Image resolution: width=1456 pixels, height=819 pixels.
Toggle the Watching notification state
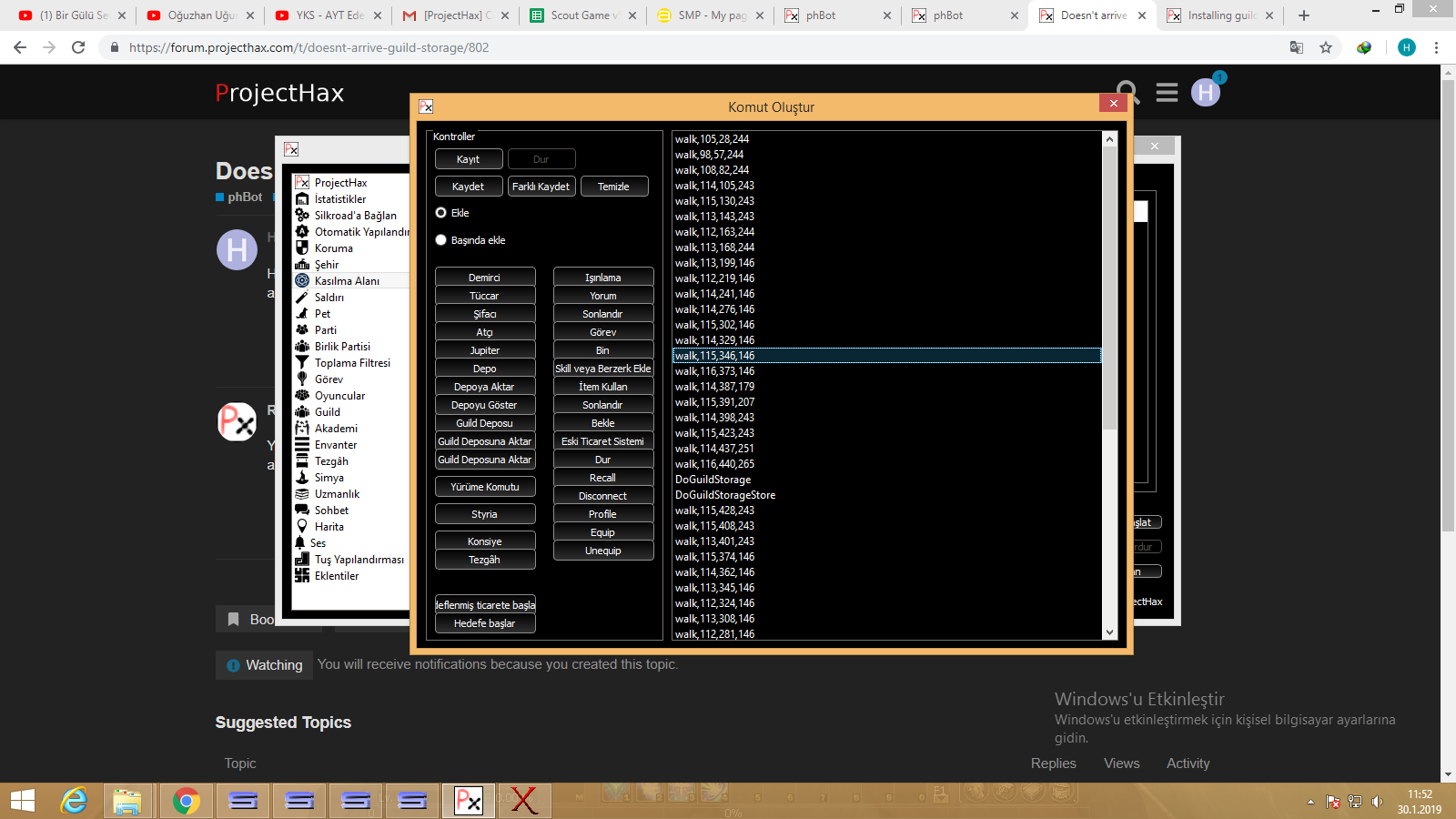tap(264, 665)
